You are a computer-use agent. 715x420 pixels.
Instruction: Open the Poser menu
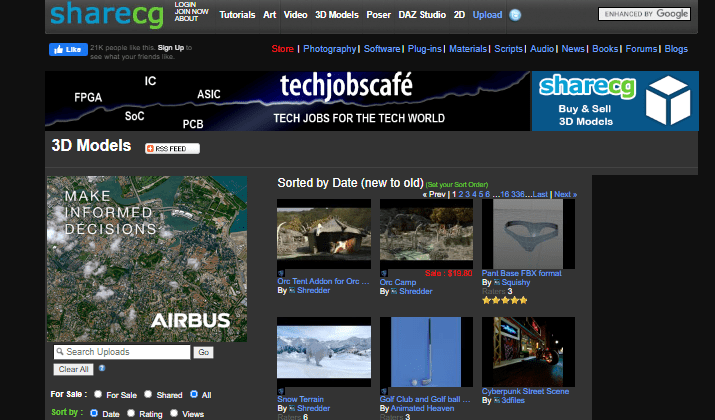(378, 15)
